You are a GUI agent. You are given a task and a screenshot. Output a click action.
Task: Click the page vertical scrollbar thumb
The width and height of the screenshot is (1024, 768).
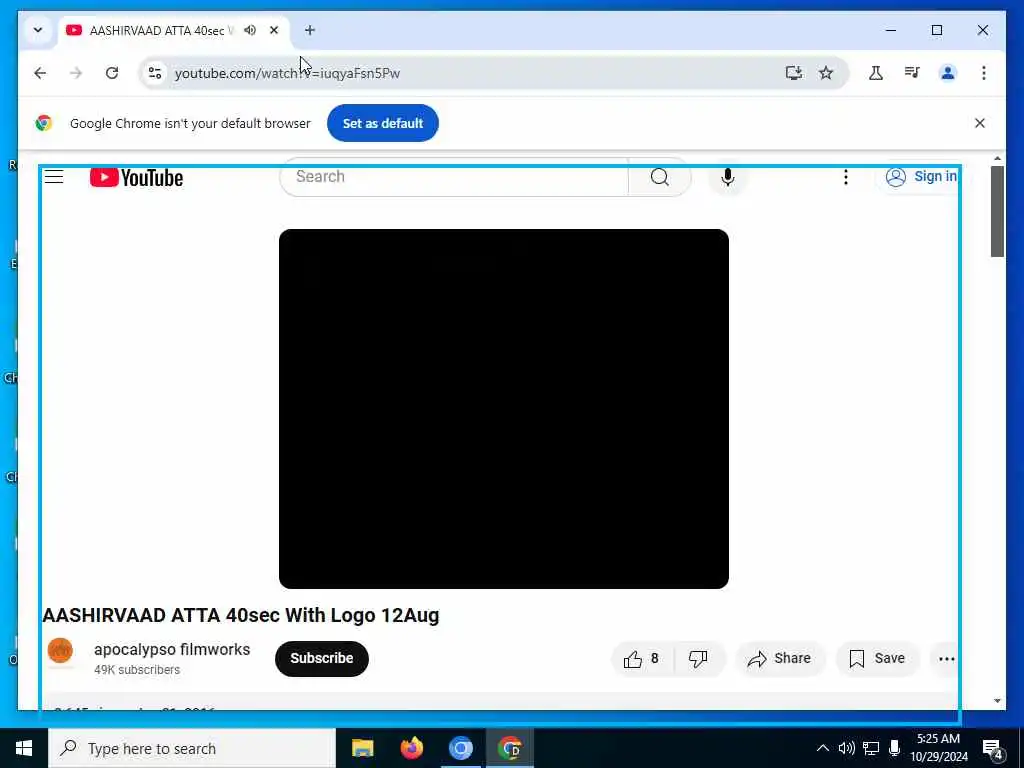pos(997,212)
